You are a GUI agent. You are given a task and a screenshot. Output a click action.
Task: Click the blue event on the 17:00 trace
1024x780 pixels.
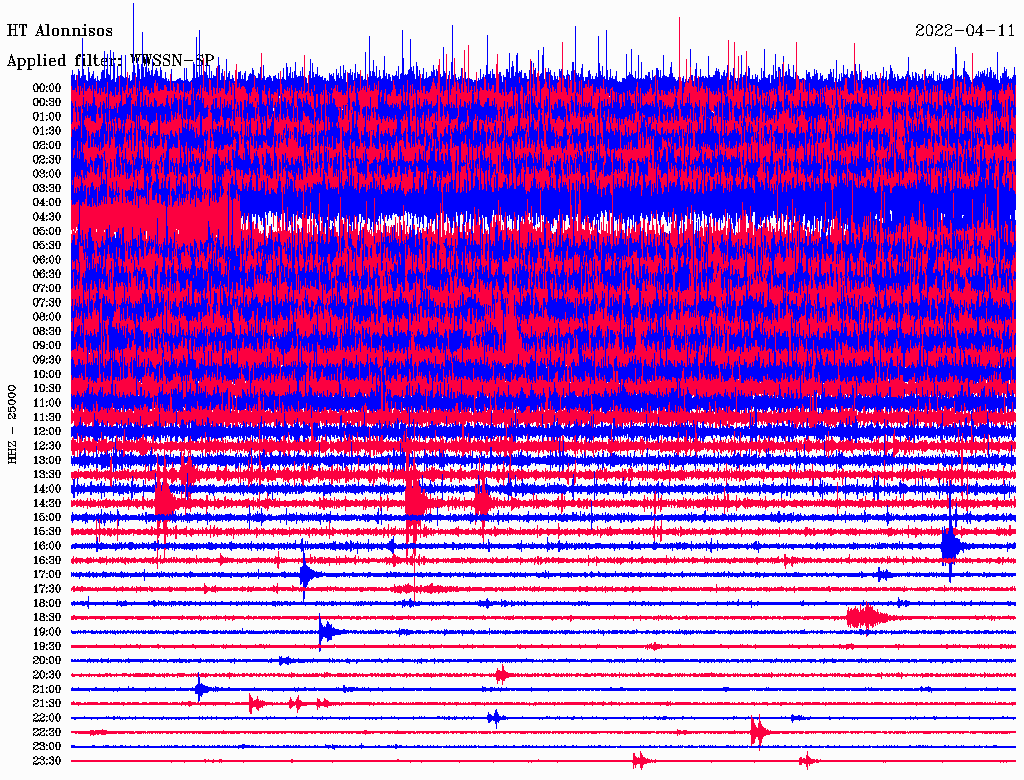tap(307, 575)
